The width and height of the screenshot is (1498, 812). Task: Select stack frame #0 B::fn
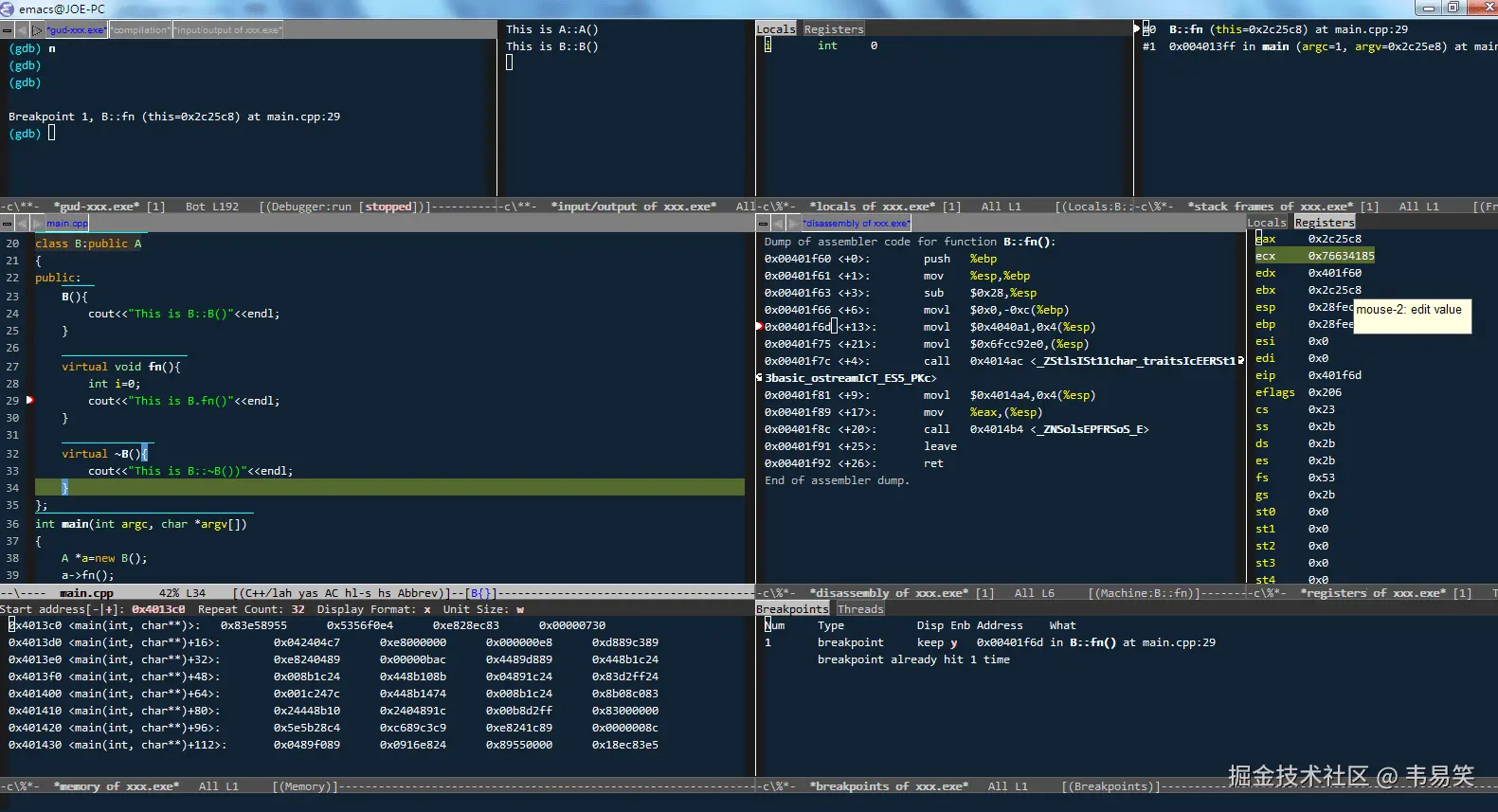1275,29
